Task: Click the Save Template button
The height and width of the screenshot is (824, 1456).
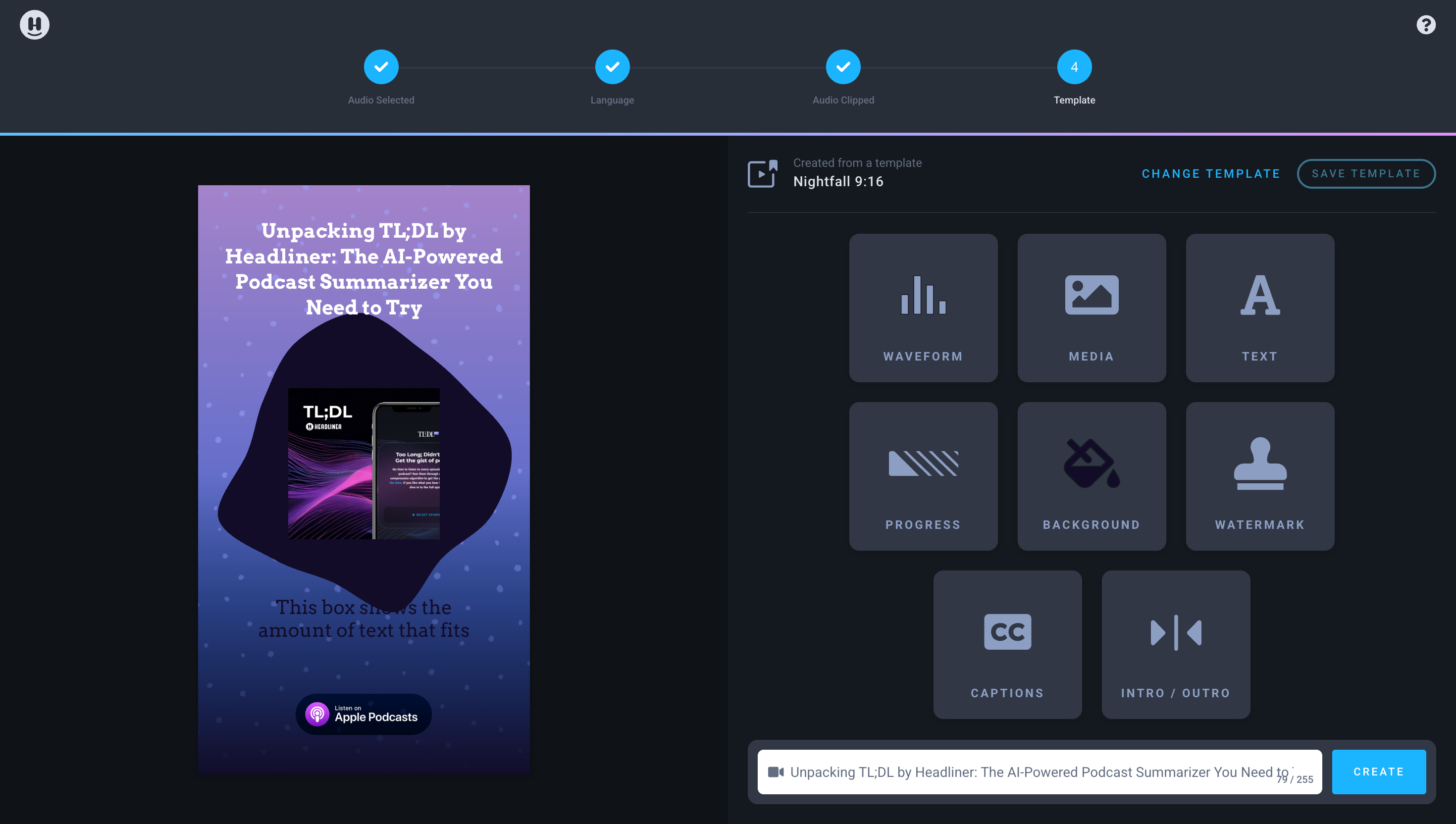Action: point(1366,174)
